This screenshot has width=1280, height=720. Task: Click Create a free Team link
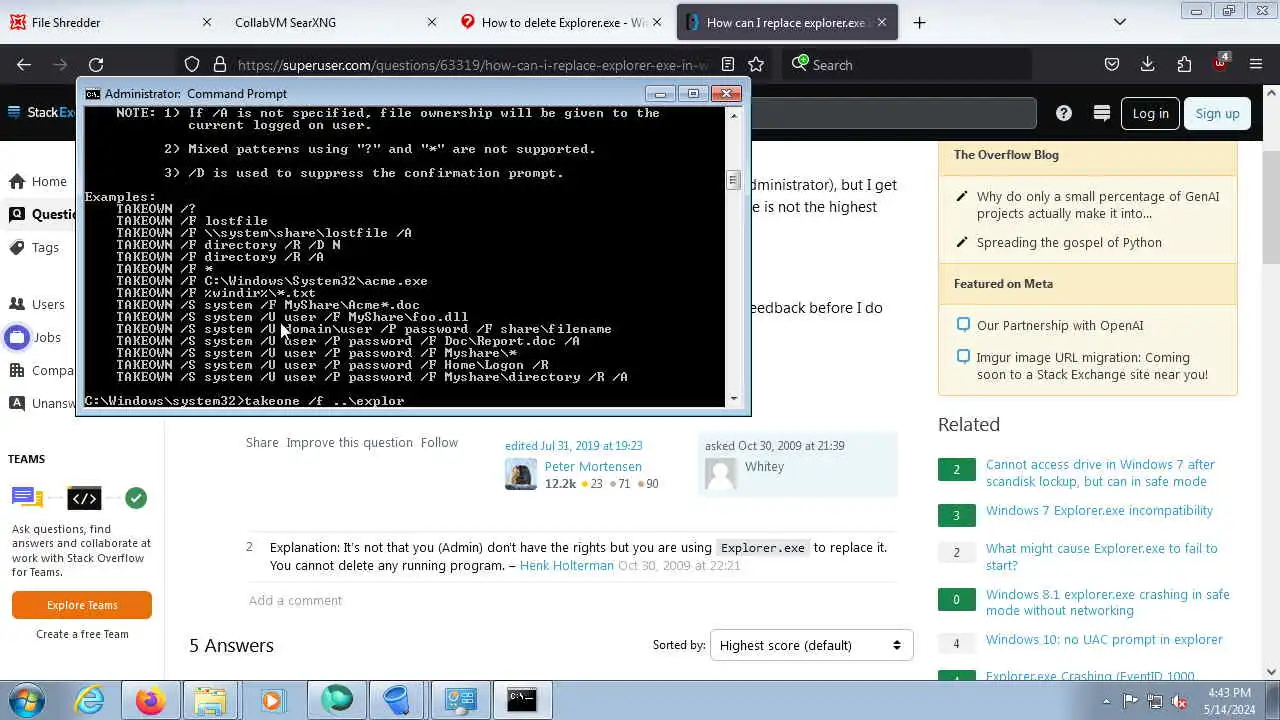(x=82, y=634)
